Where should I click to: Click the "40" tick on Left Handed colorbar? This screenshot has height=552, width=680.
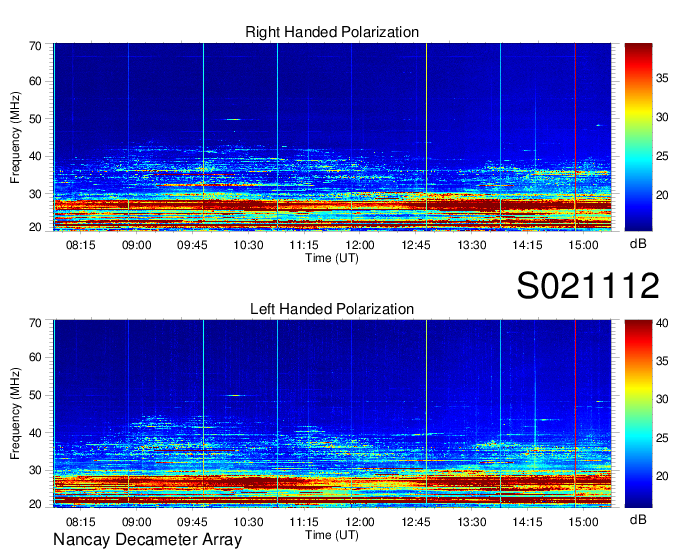tap(662, 323)
